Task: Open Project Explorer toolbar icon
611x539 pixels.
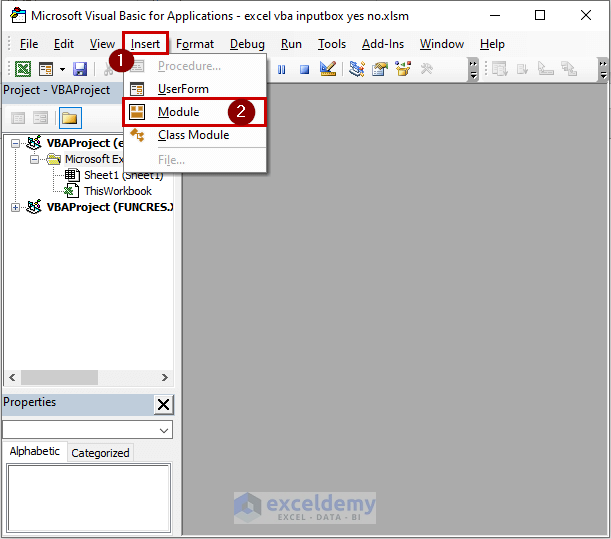Action: click(x=357, y=69)
